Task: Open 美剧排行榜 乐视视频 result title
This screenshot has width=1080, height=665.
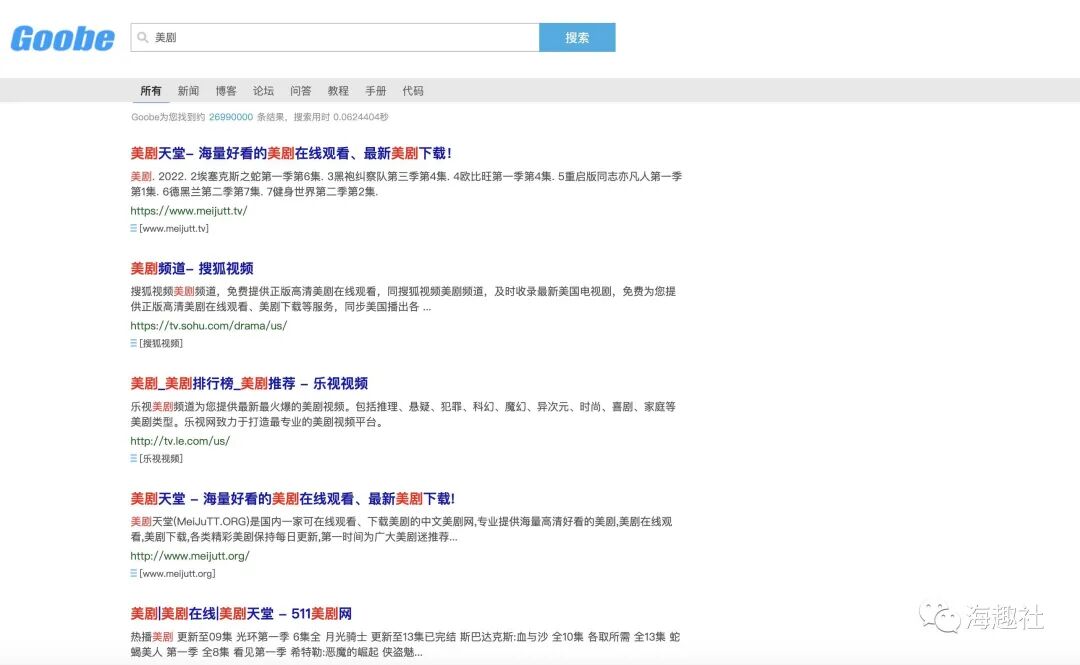Action: (249, 383)
